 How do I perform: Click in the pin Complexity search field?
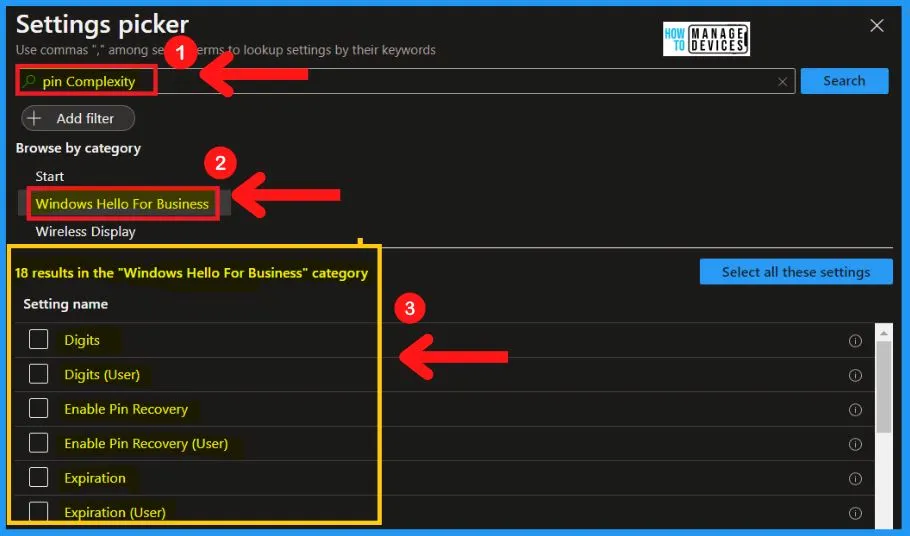coord(405,81)
